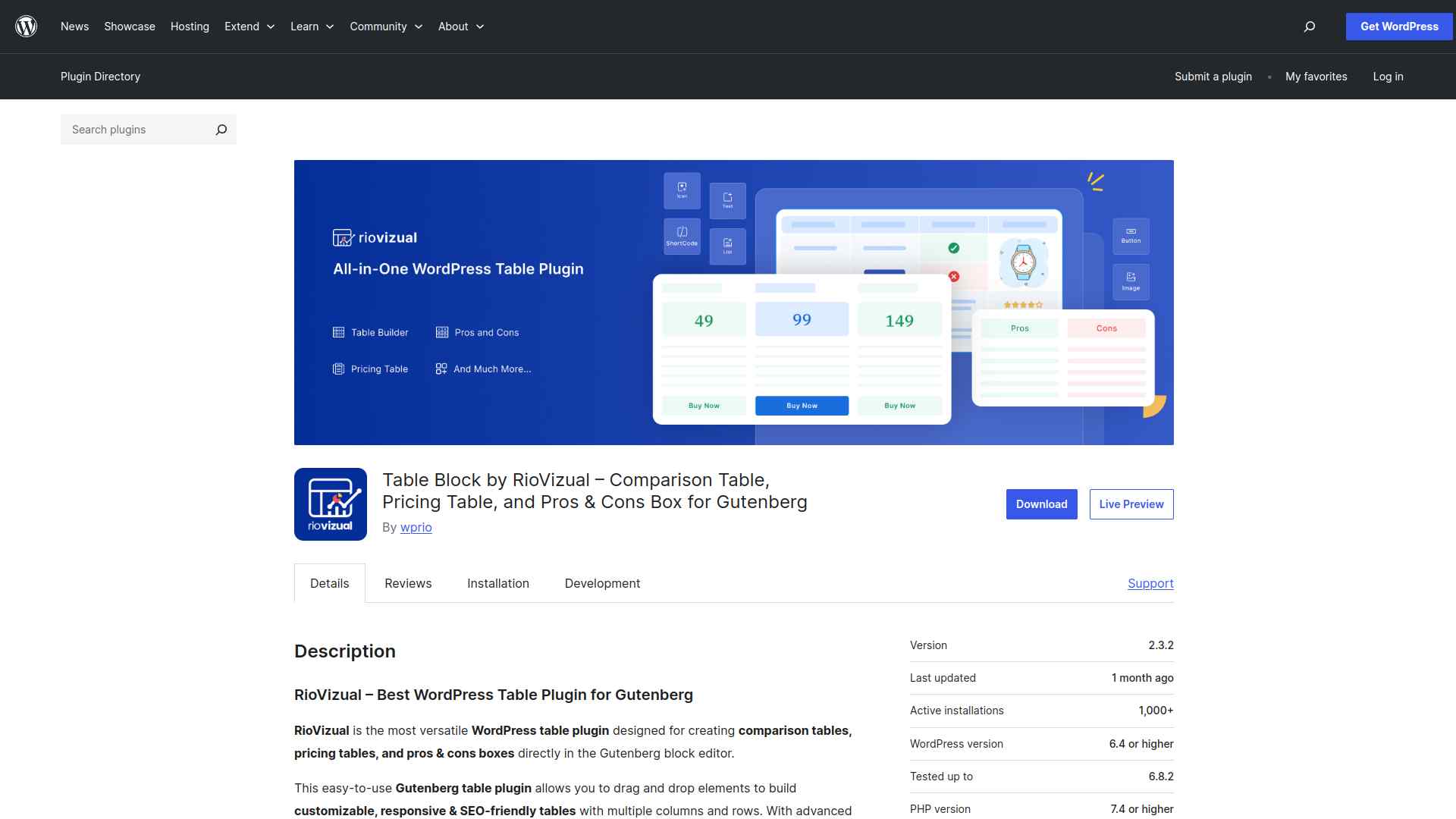Viewport: 1456px width, 819px height.
Task: Go to My favorites
Action: (x=1316, y=77)
